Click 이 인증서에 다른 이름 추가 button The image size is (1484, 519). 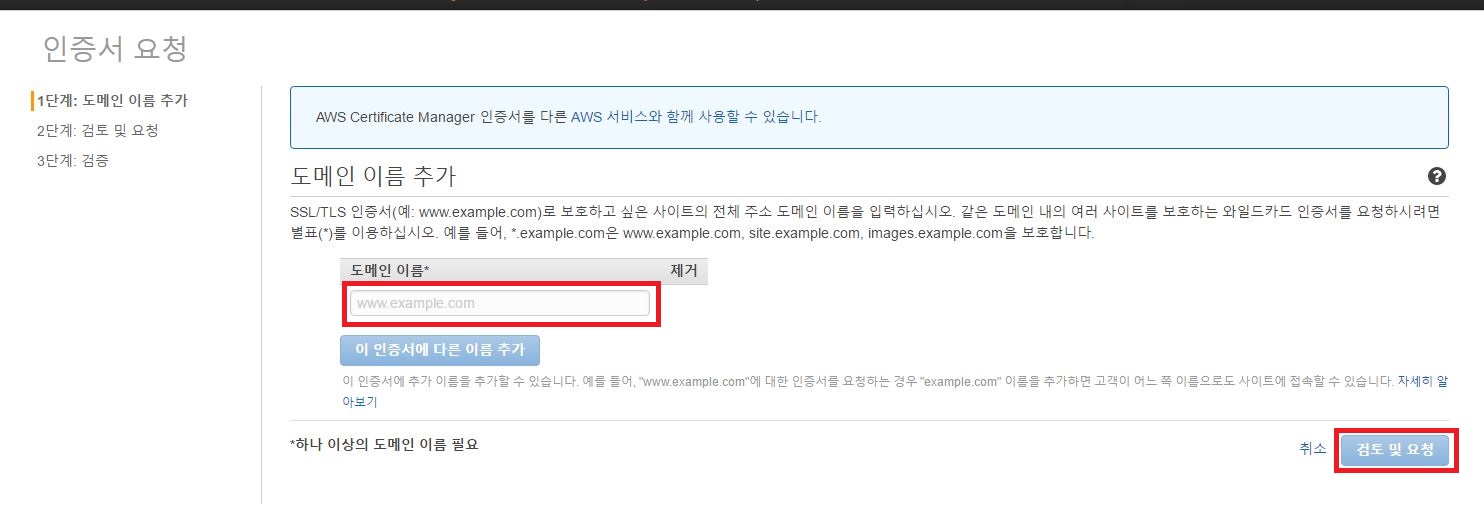point(440,350)
